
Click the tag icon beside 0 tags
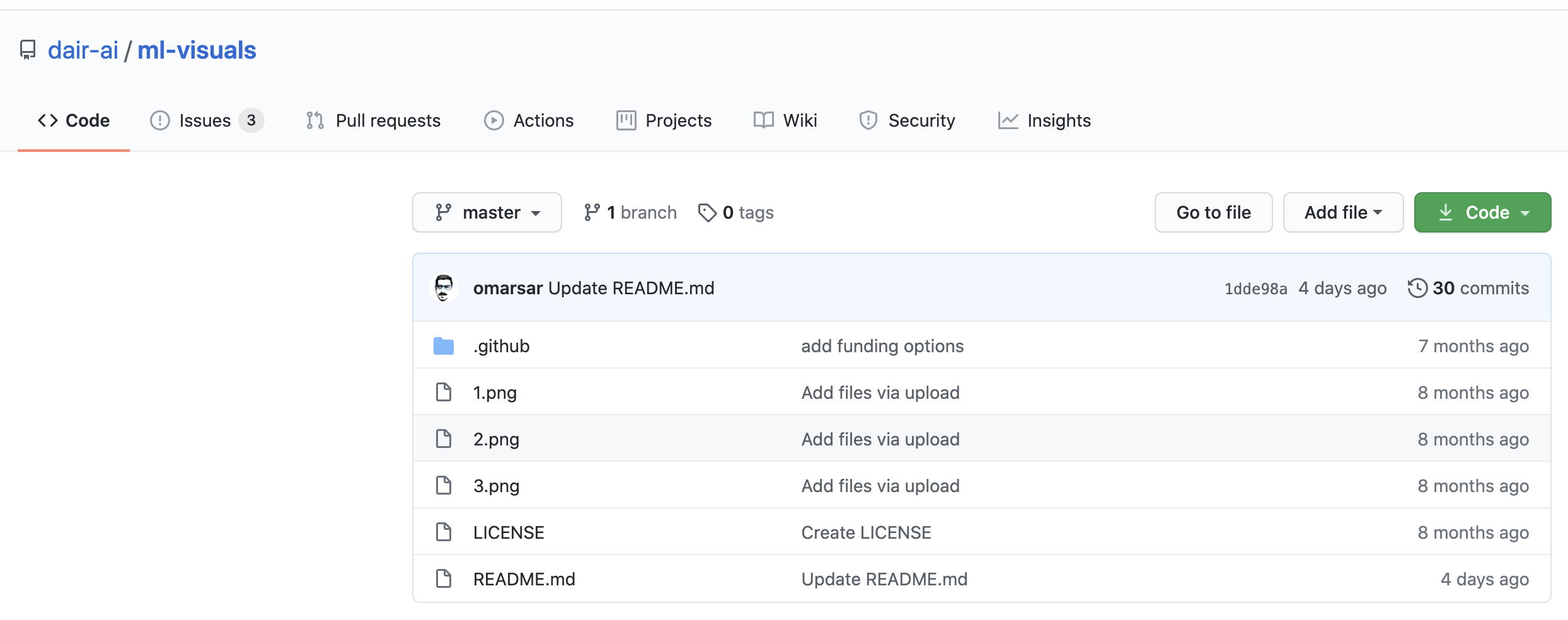coord(707,213)
